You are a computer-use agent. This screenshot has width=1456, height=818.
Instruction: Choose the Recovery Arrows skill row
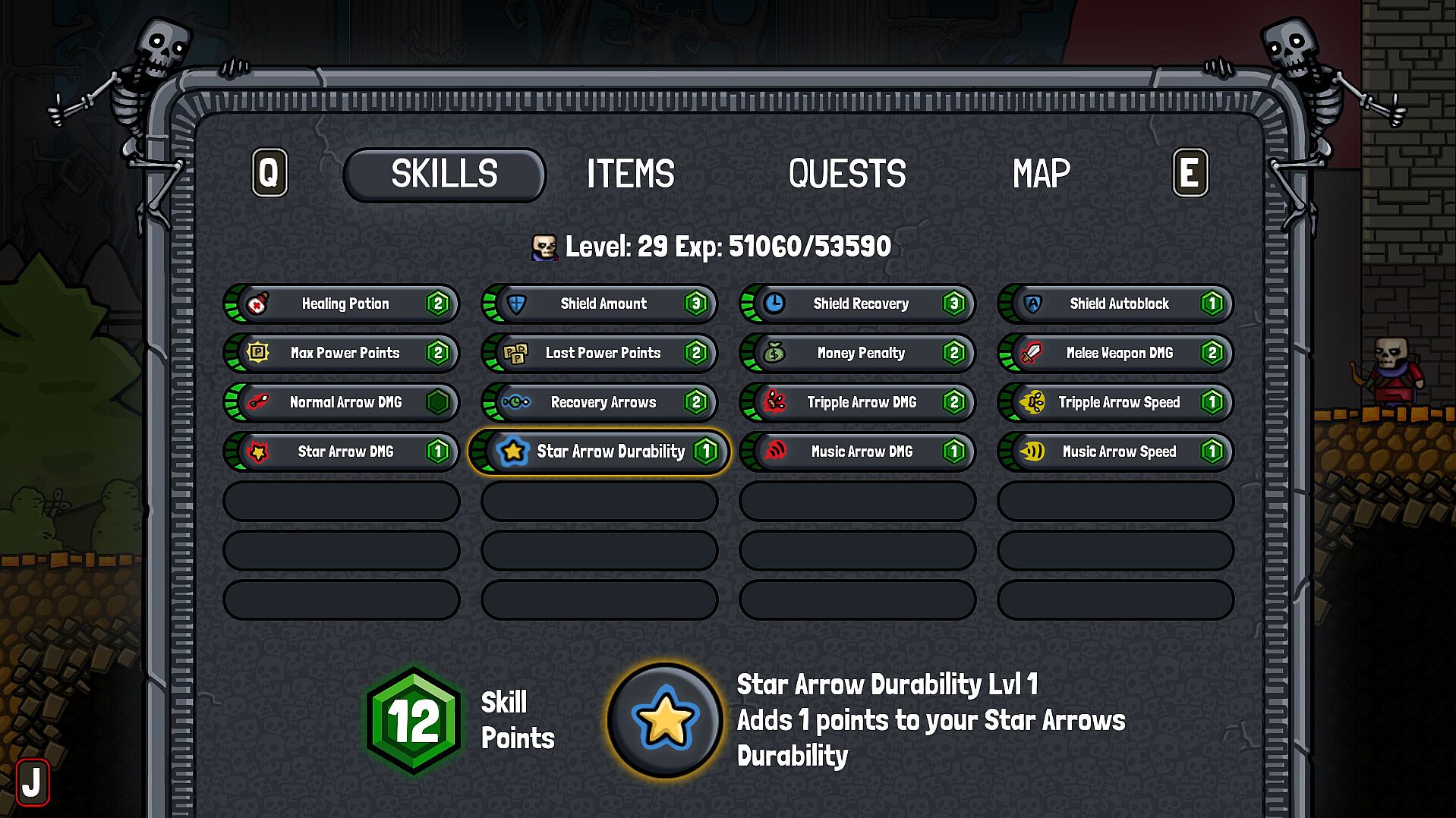click(x=600, y=402)
